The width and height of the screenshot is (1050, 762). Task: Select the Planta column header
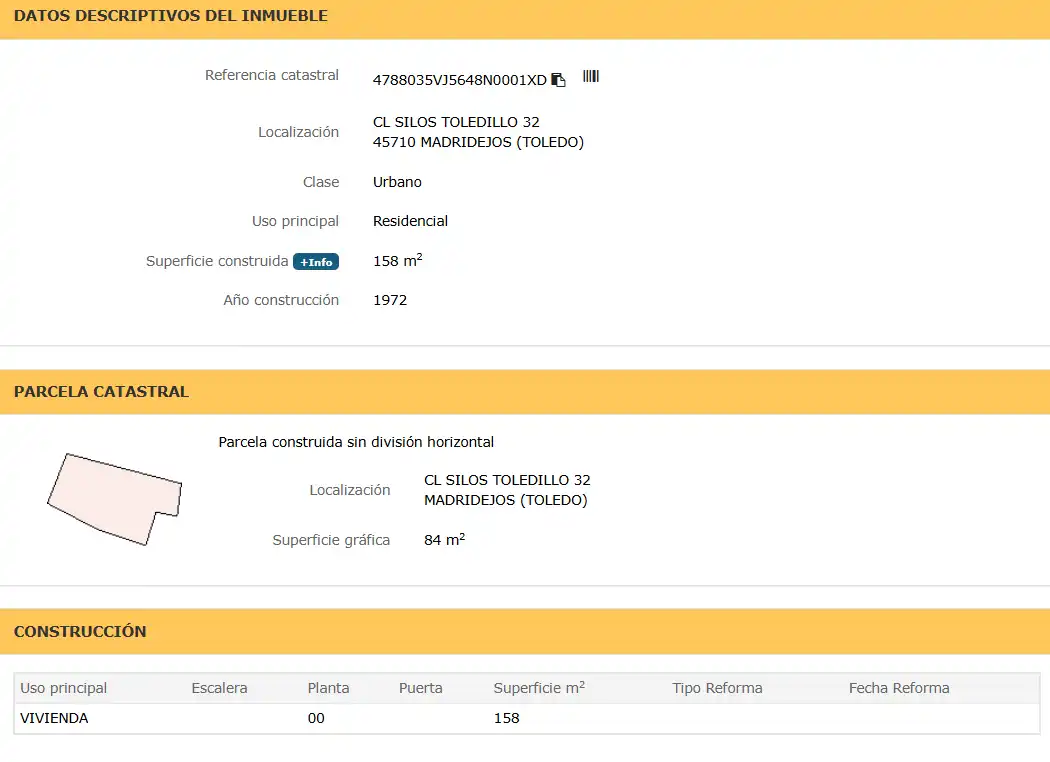tap(328, 688)
